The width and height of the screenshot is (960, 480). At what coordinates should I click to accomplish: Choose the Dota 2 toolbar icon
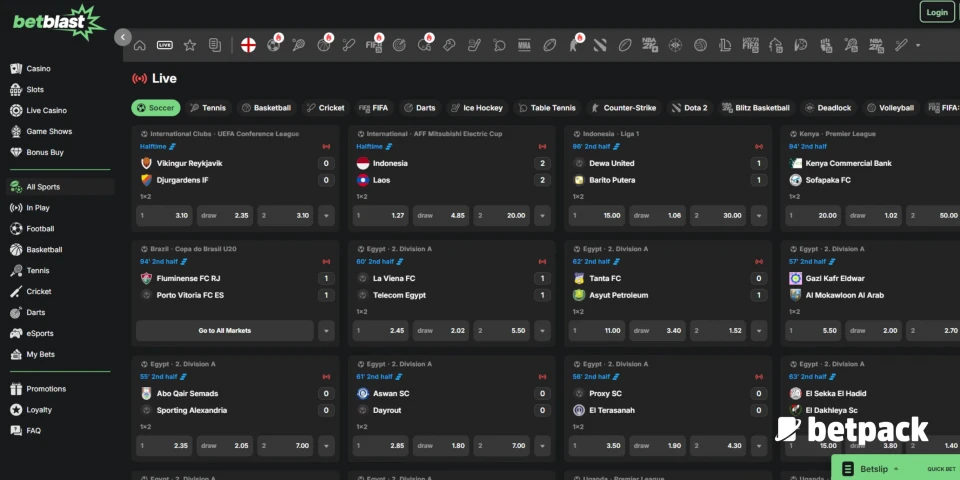coord(600,45)
